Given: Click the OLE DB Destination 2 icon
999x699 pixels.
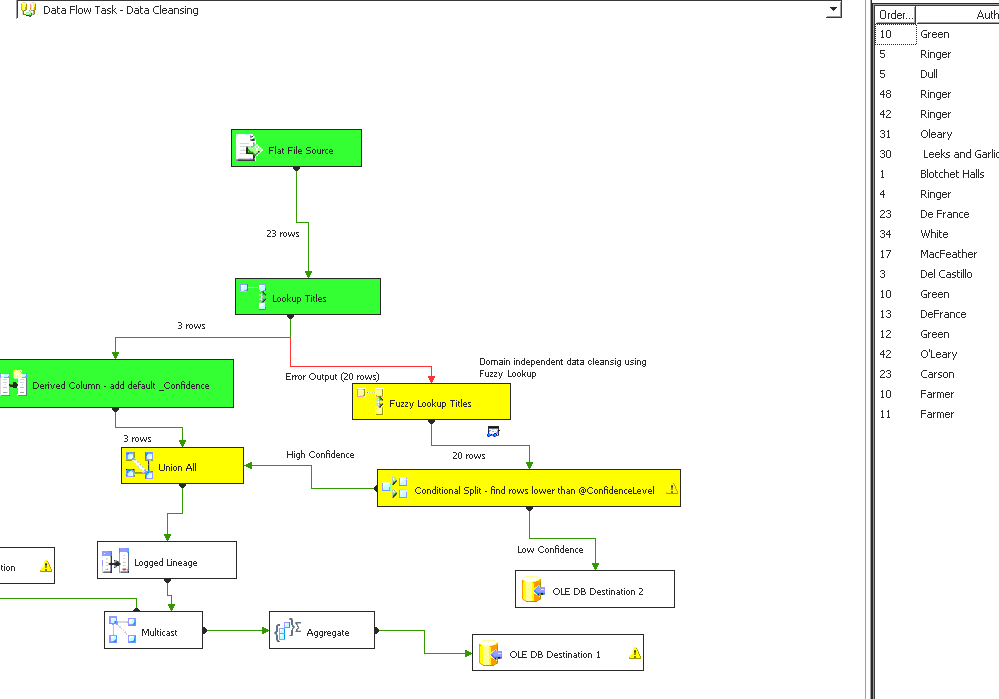Looking at the screenshot, I should point(533,589).
